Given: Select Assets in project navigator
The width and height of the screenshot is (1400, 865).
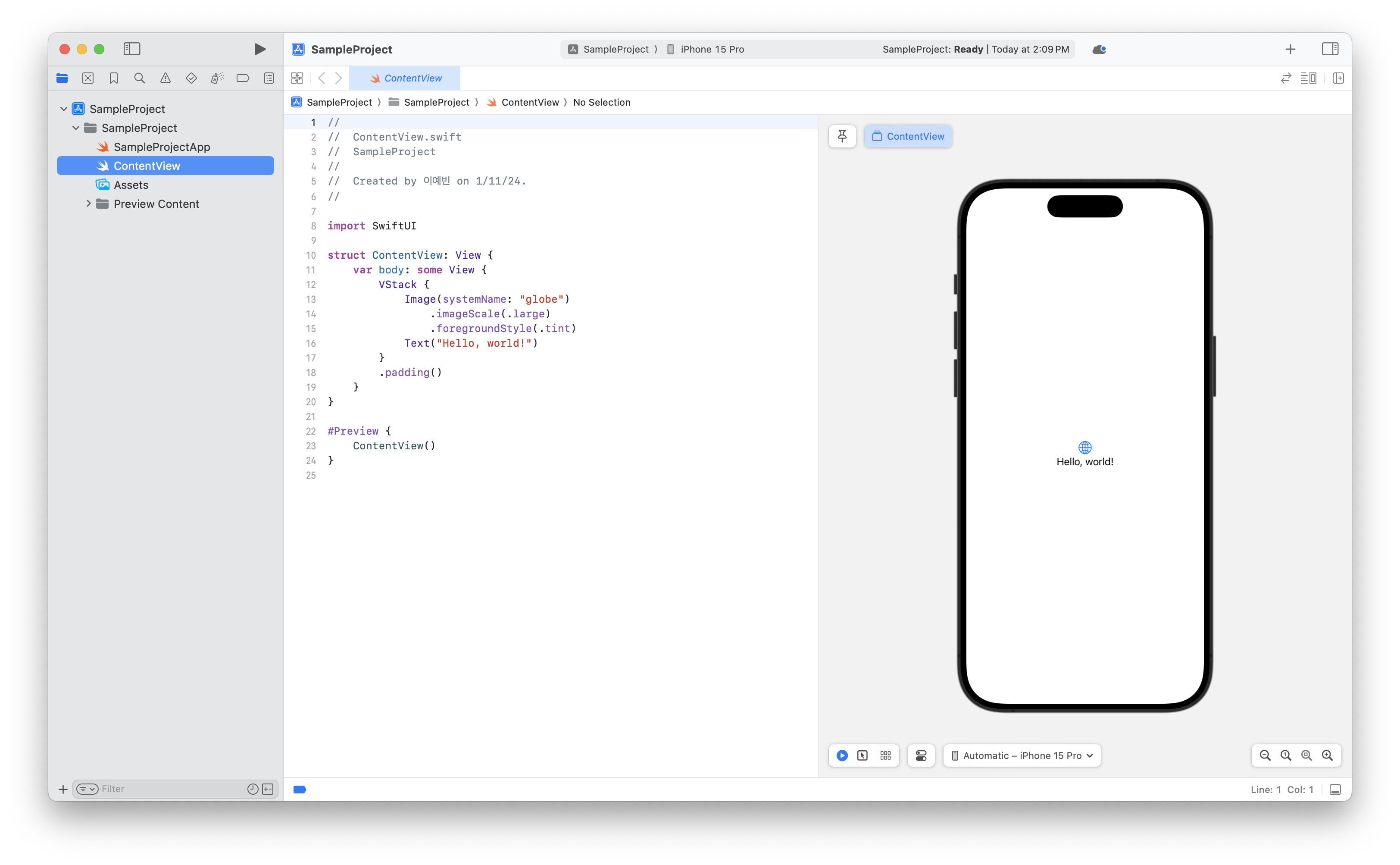Looking at the screenshot, I should click(x=131, y=185).
